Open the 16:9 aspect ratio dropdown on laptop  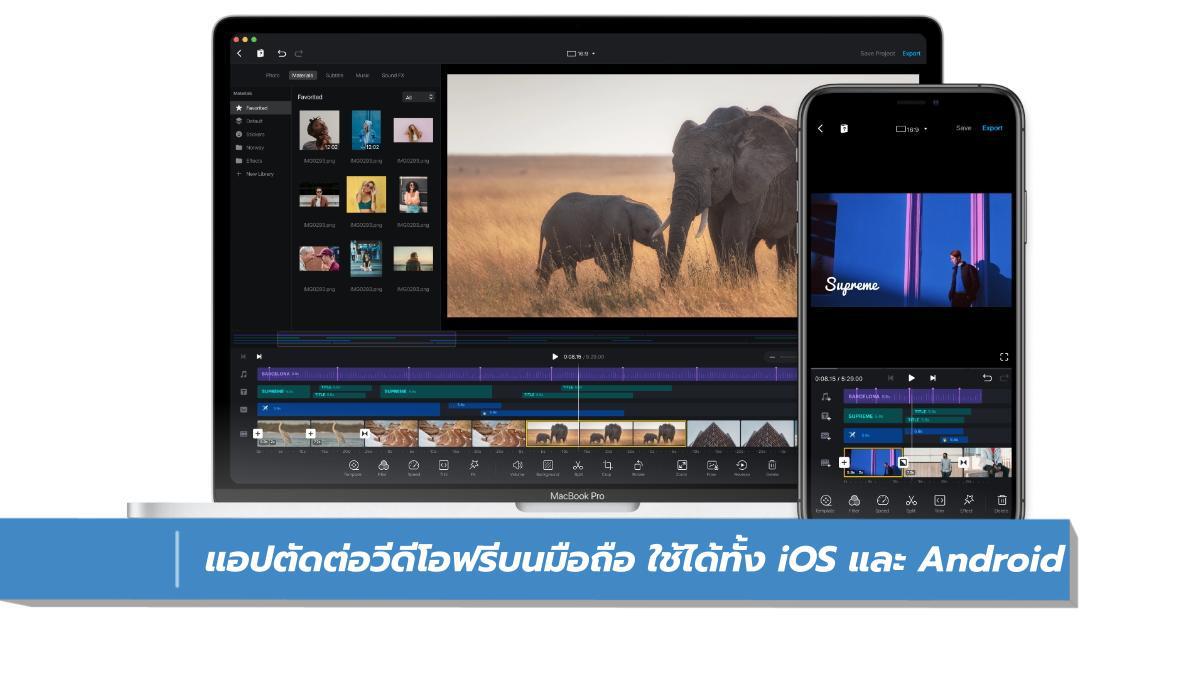[580, 53]
